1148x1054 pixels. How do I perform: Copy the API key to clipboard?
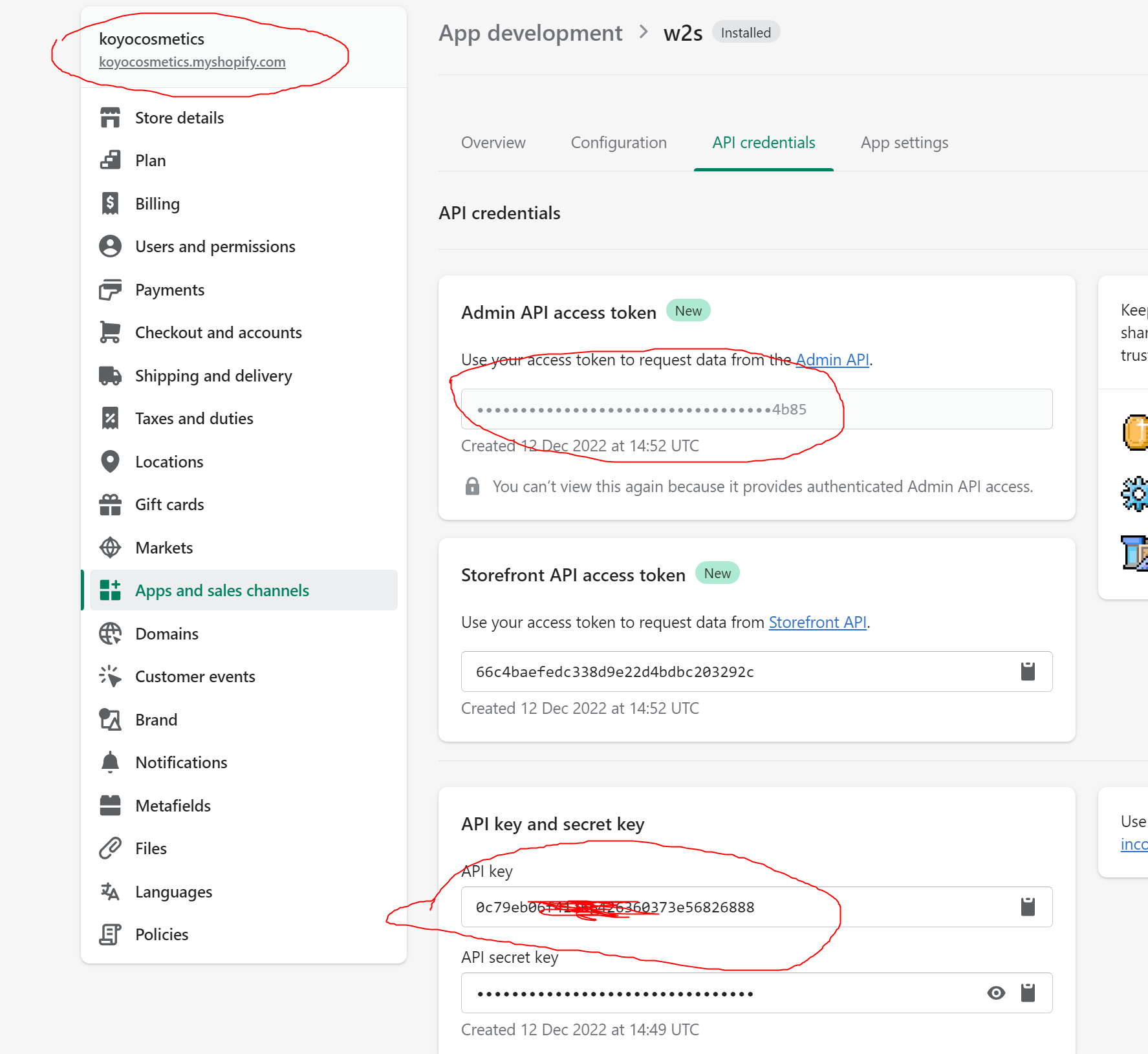click(1028, 907)
